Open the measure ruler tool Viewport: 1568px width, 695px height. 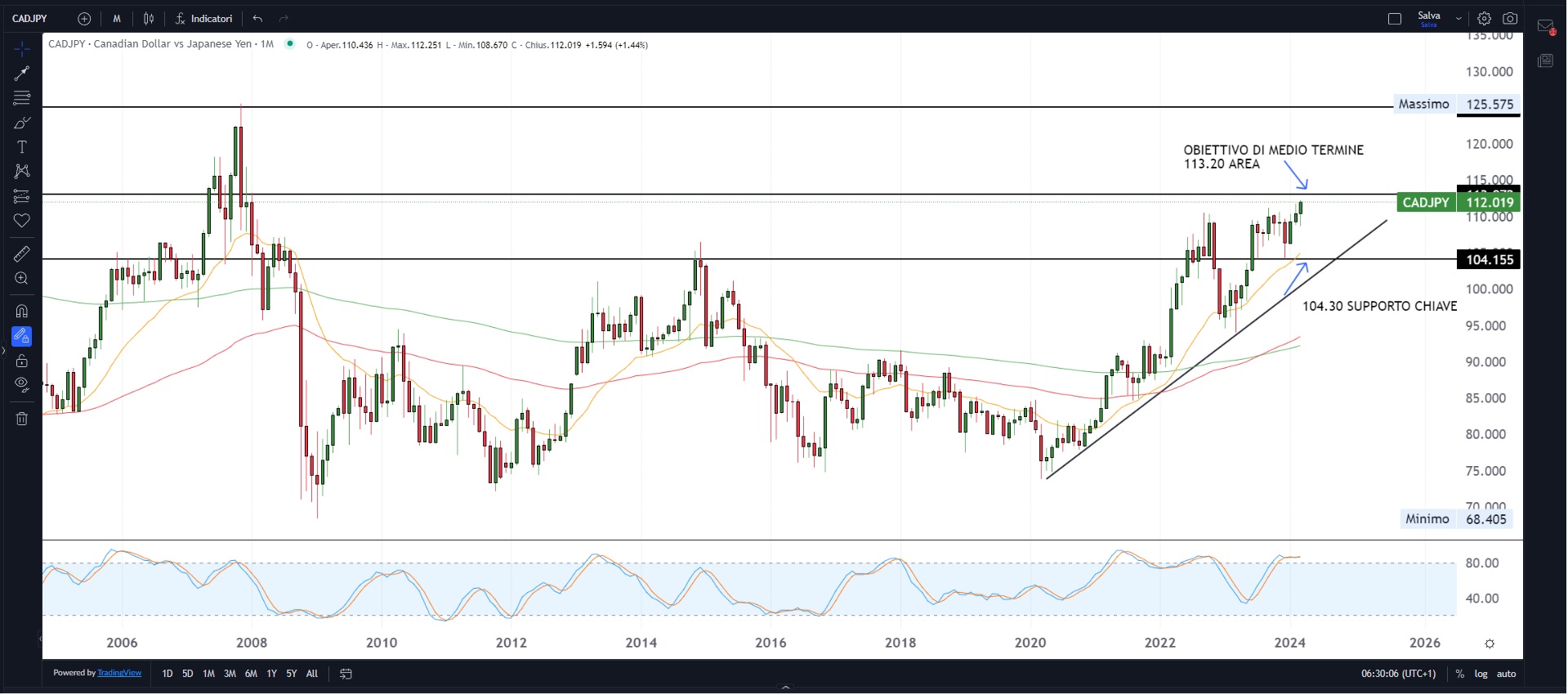22,254
